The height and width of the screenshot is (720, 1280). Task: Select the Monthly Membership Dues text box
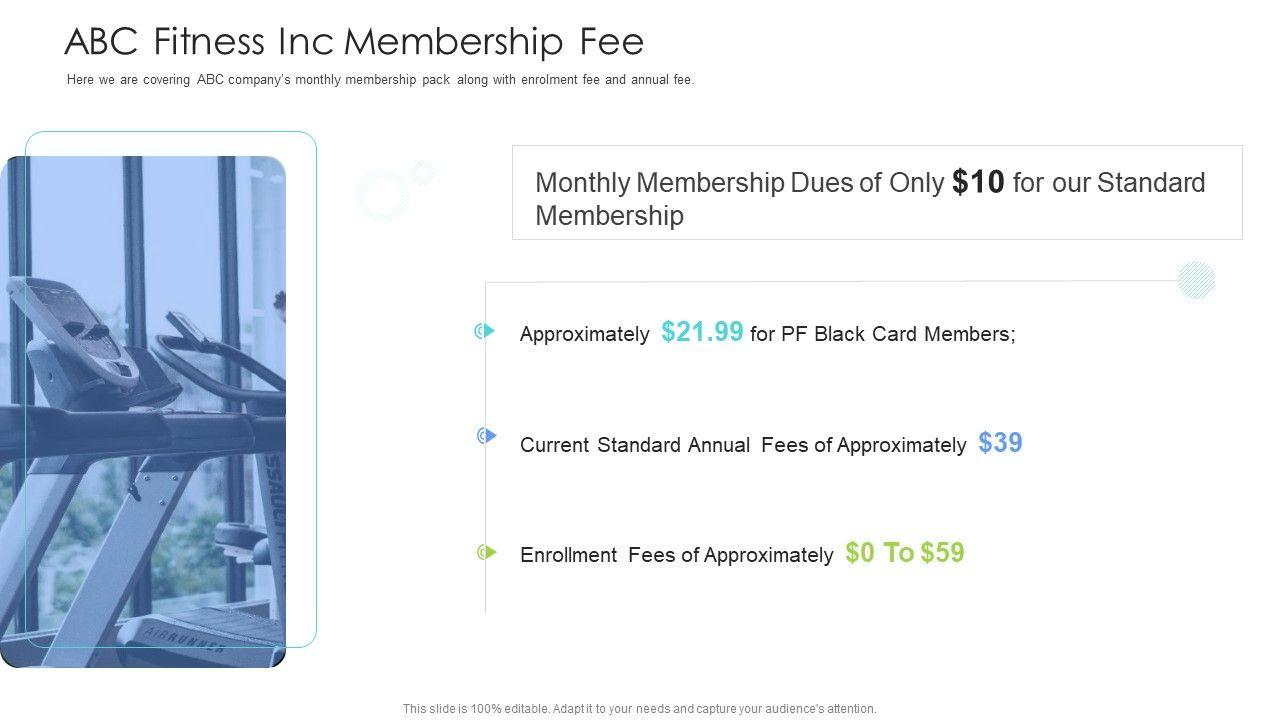pyautogui.click(x=877, y=193)
